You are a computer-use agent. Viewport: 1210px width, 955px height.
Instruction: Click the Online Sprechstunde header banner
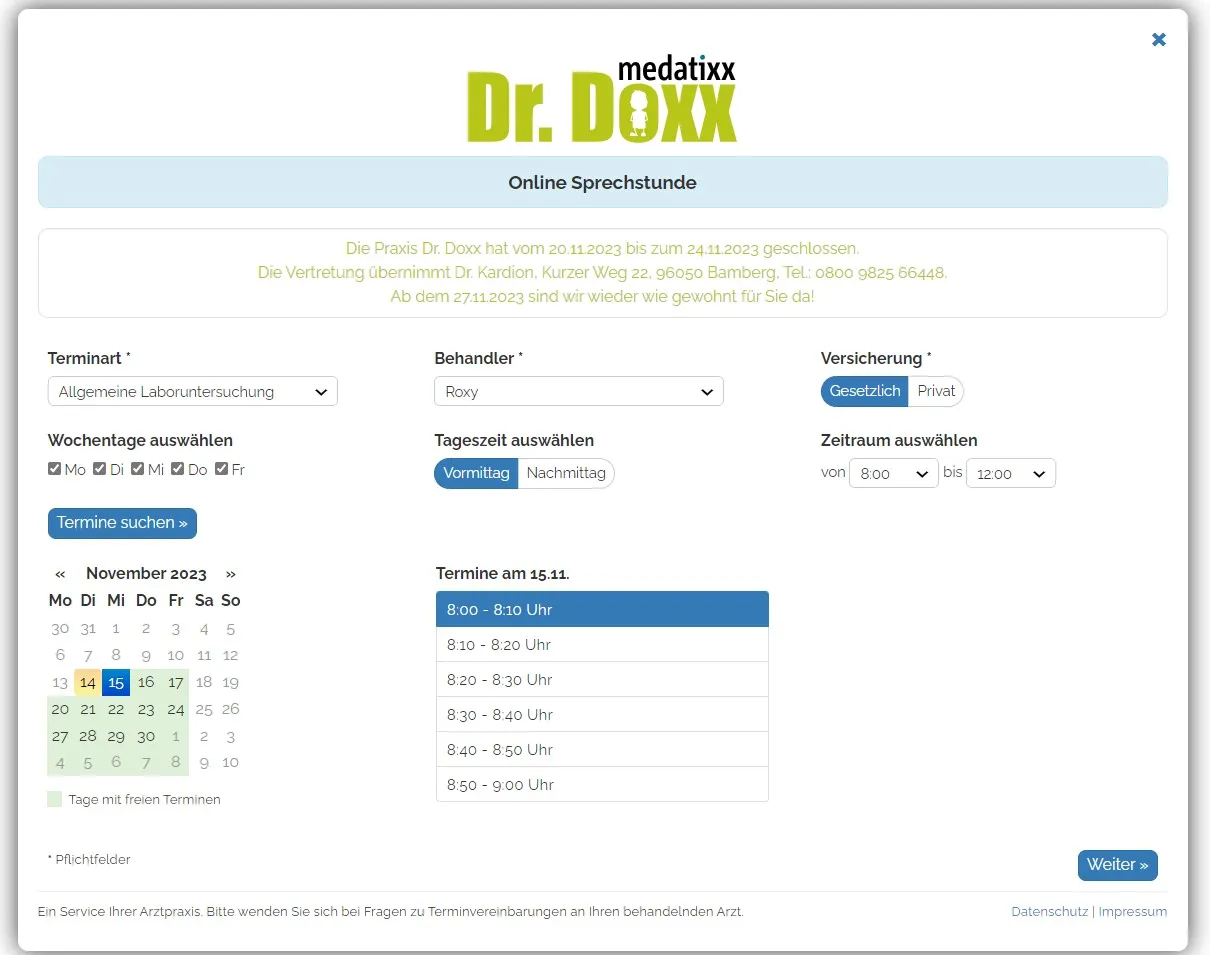point(603,182)
